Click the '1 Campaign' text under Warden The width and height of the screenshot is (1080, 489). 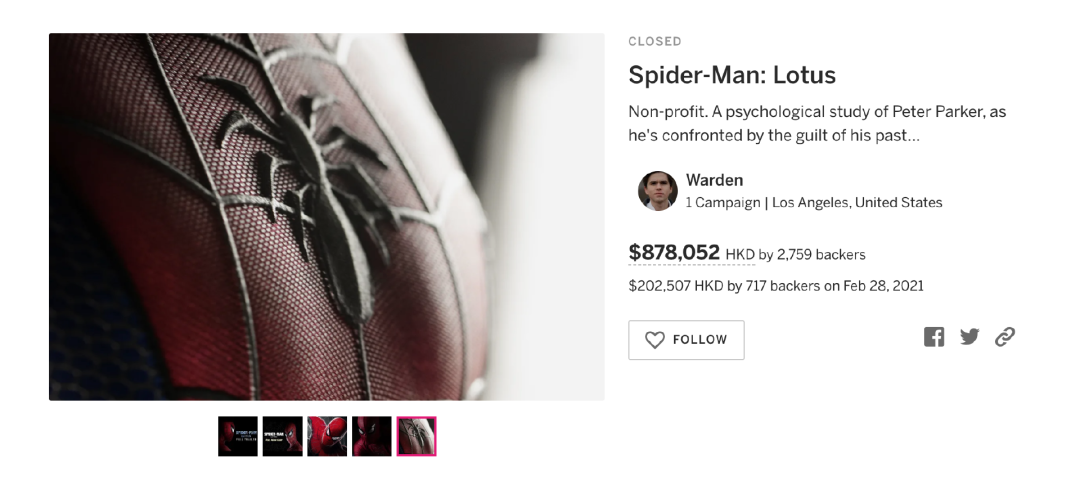(x=723, y=203)
